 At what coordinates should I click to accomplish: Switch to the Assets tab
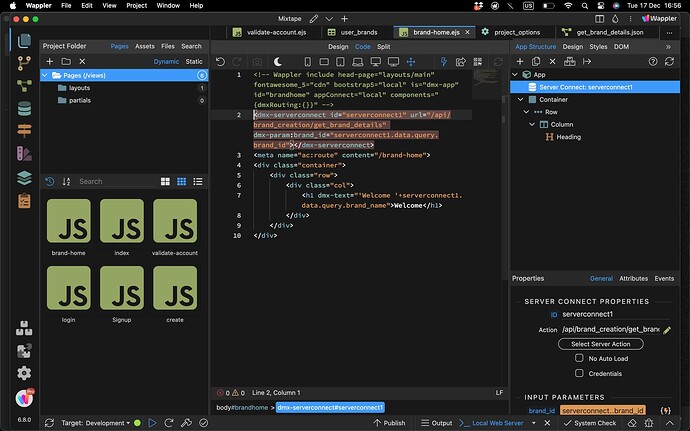tap(145, 46)
